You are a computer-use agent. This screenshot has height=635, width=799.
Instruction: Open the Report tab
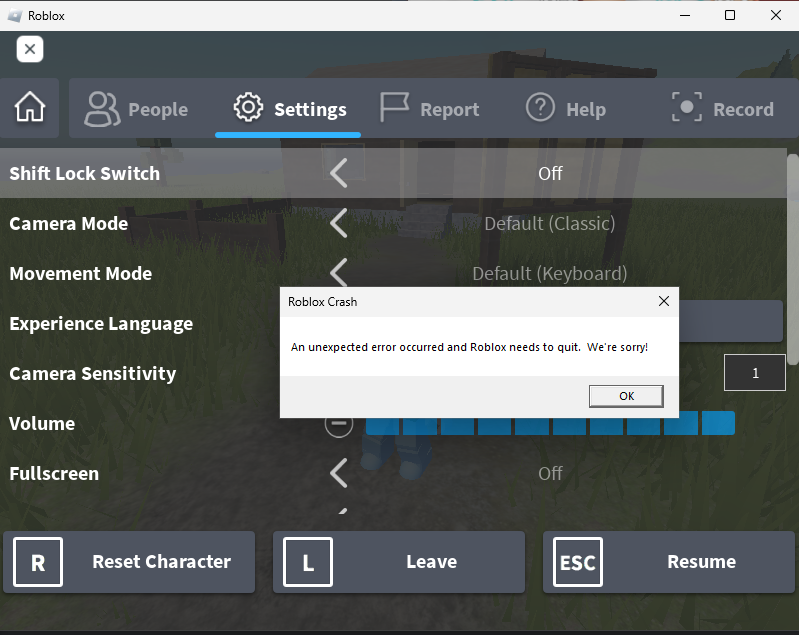tap(430, 109)
